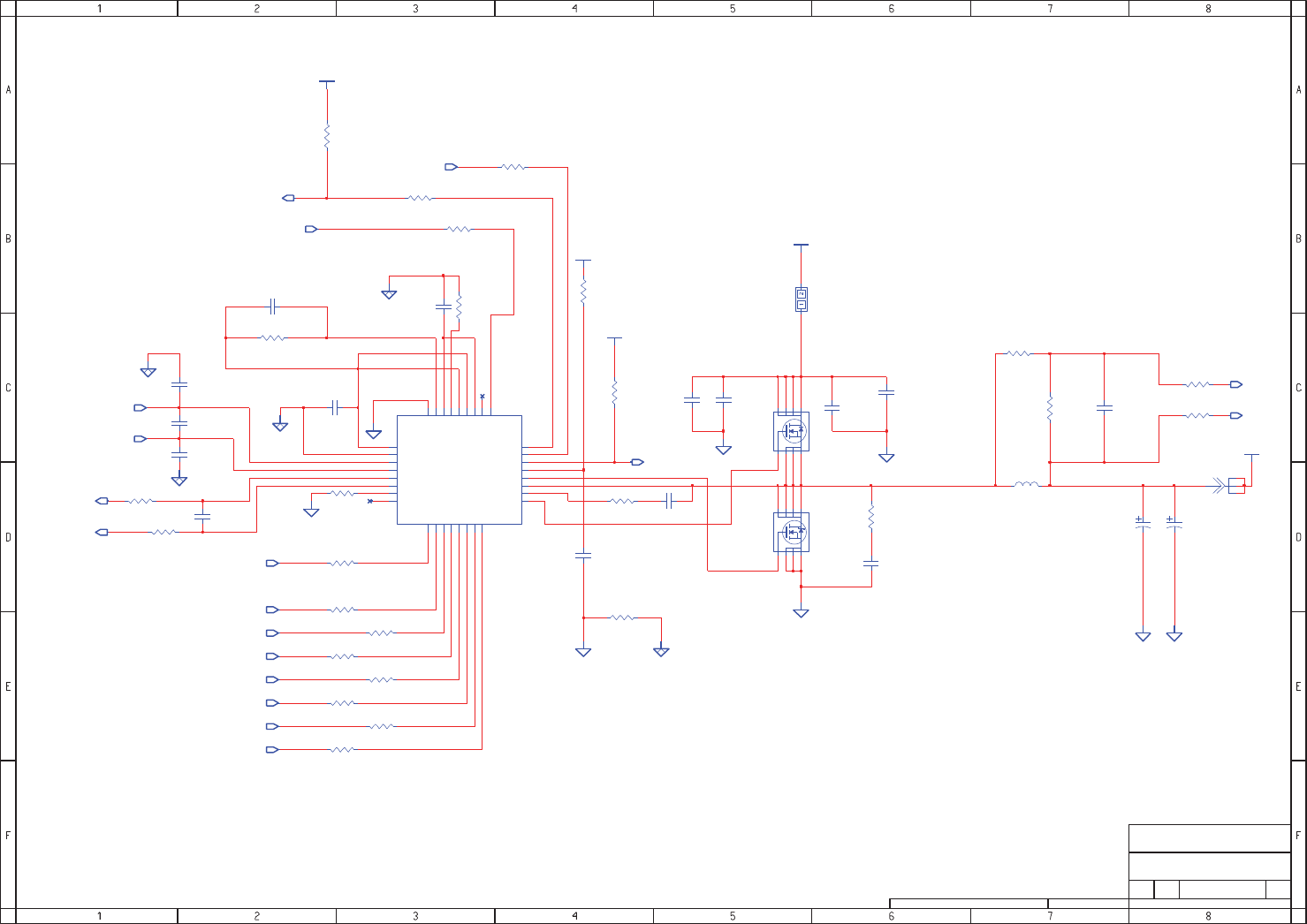Click the snubber resistor below the switch node
The height and width of the screenshot is (924, 1307).
pyautogui.click(x=870, y=518)
